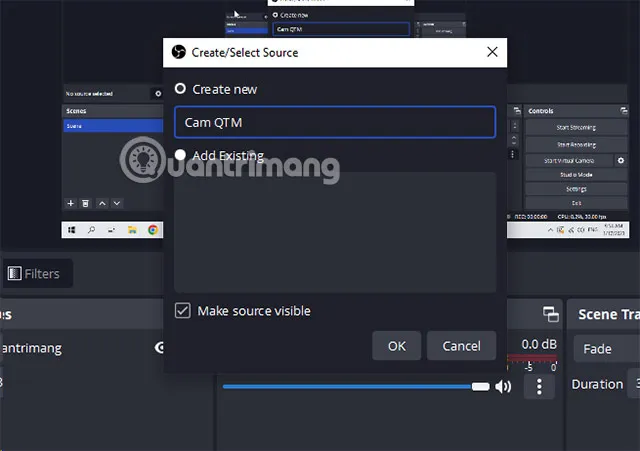640x451 pixels.
Task: Mute audio with the speaker icon
Action: point(503,386)
